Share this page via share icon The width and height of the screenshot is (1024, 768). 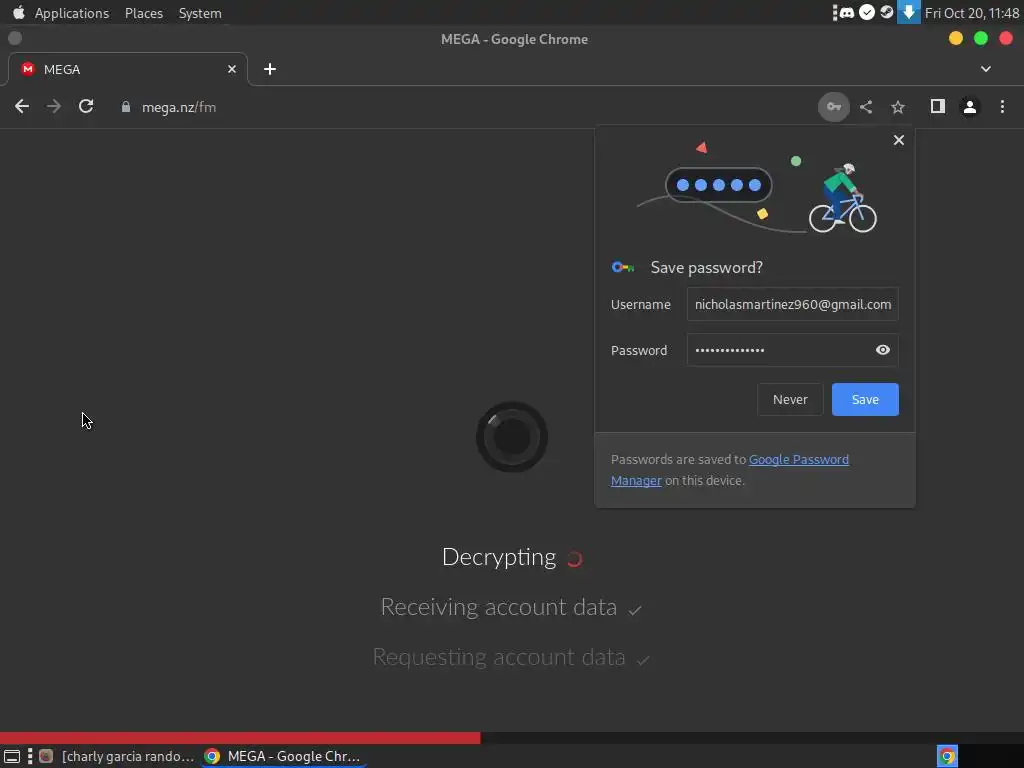tap(866, 107)
